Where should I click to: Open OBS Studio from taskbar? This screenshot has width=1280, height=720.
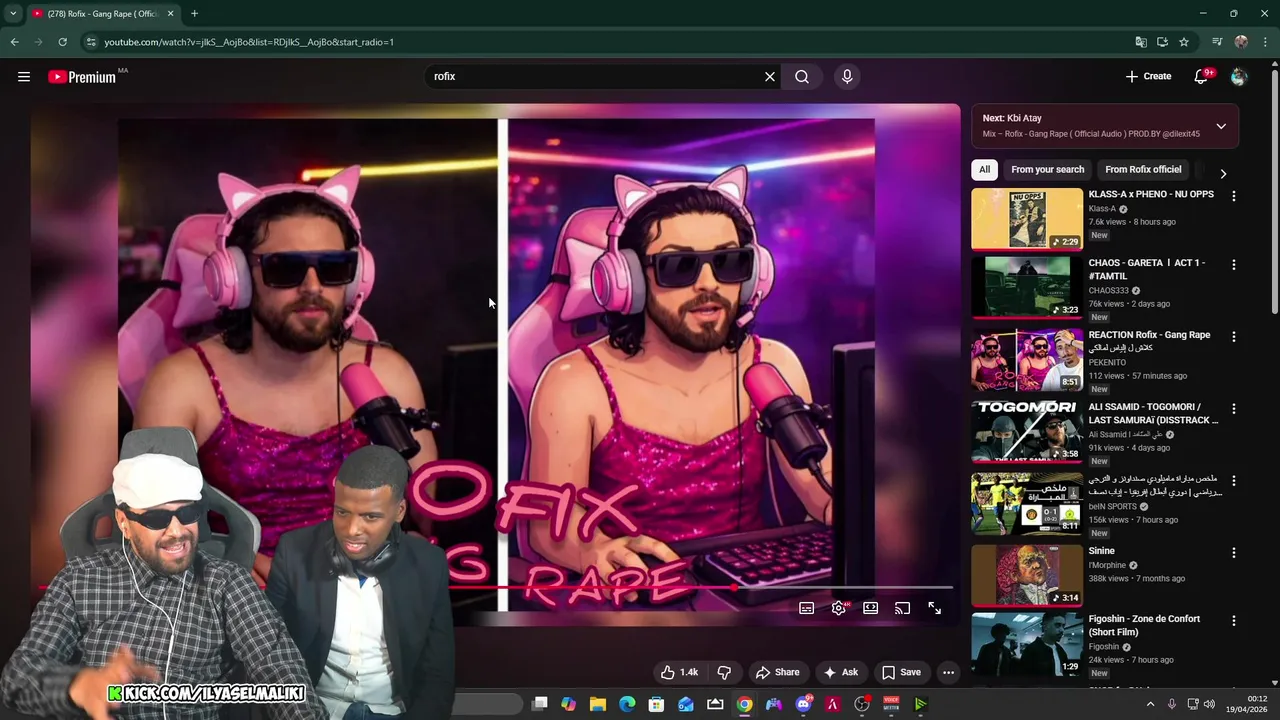pos(862,704)
